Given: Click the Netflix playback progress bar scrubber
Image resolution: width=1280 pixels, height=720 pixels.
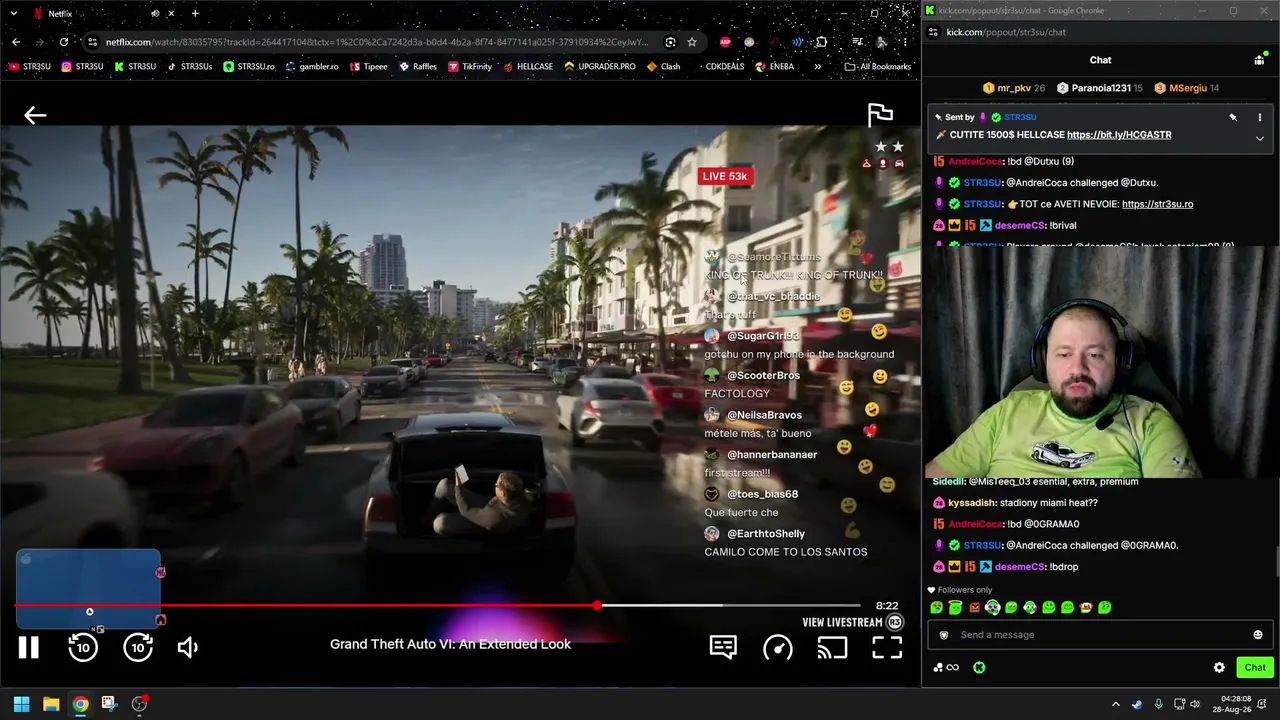Looking at the screenshot, I should (x=597, y=606).
